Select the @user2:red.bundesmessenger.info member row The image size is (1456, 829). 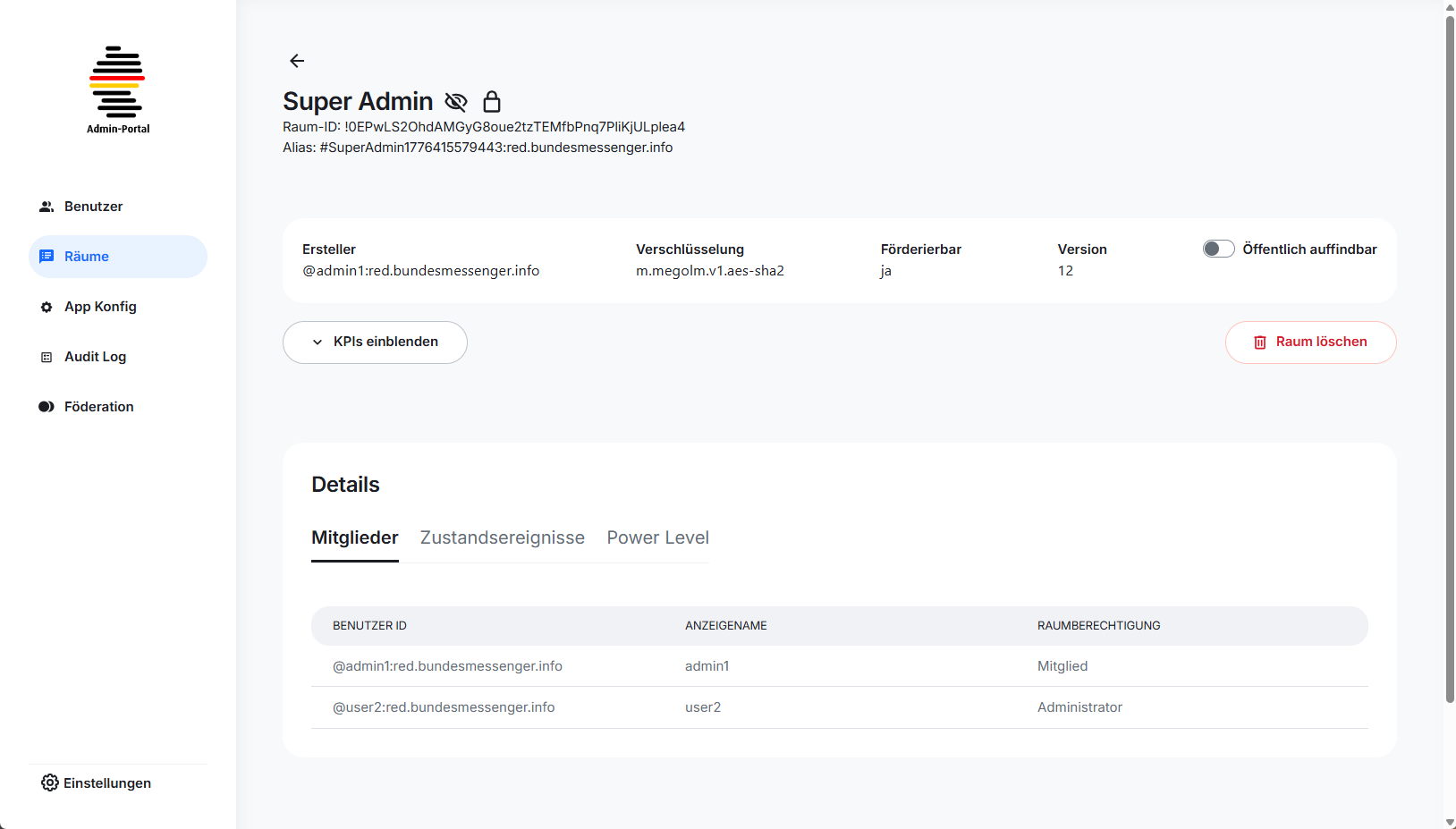pyautogui.click(x=840, y=707)
